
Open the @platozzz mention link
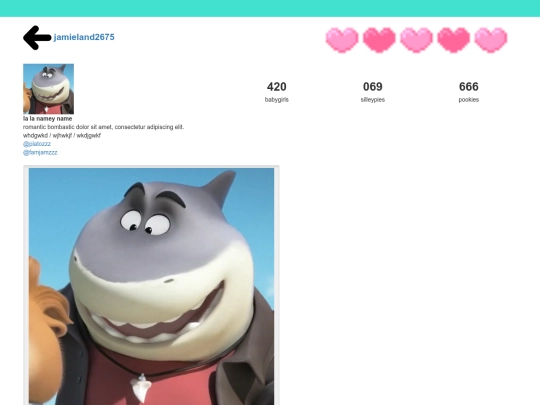click(x=37, y=144)
